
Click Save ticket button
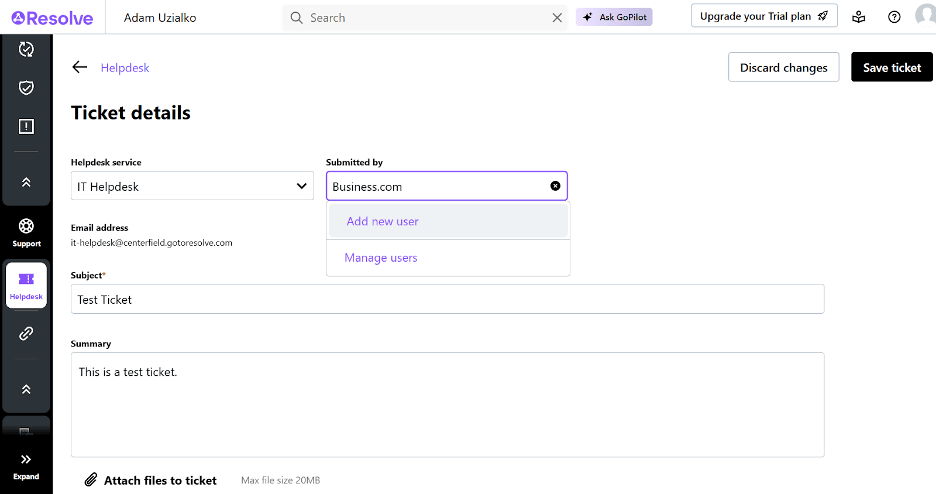coord(891,67)
